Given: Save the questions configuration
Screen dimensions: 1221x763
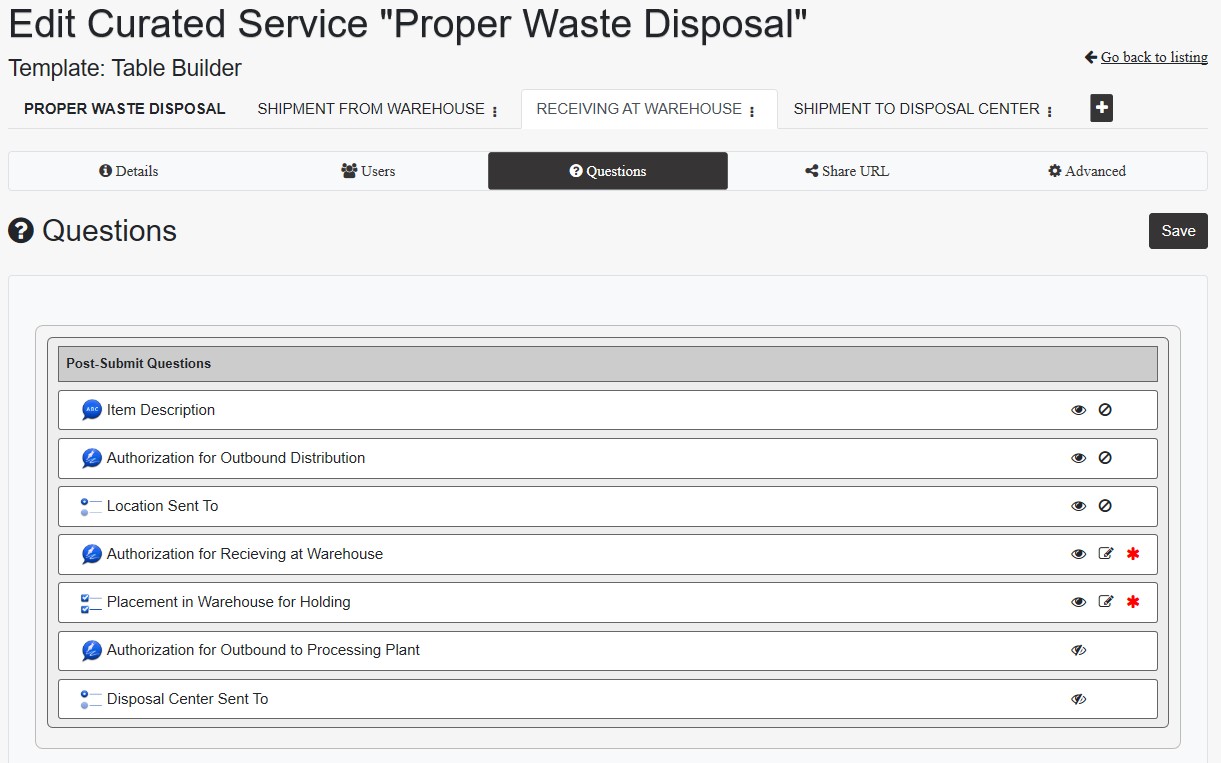Looking at the screenshot, I should pyautogui.click(x=1177, y=231).
